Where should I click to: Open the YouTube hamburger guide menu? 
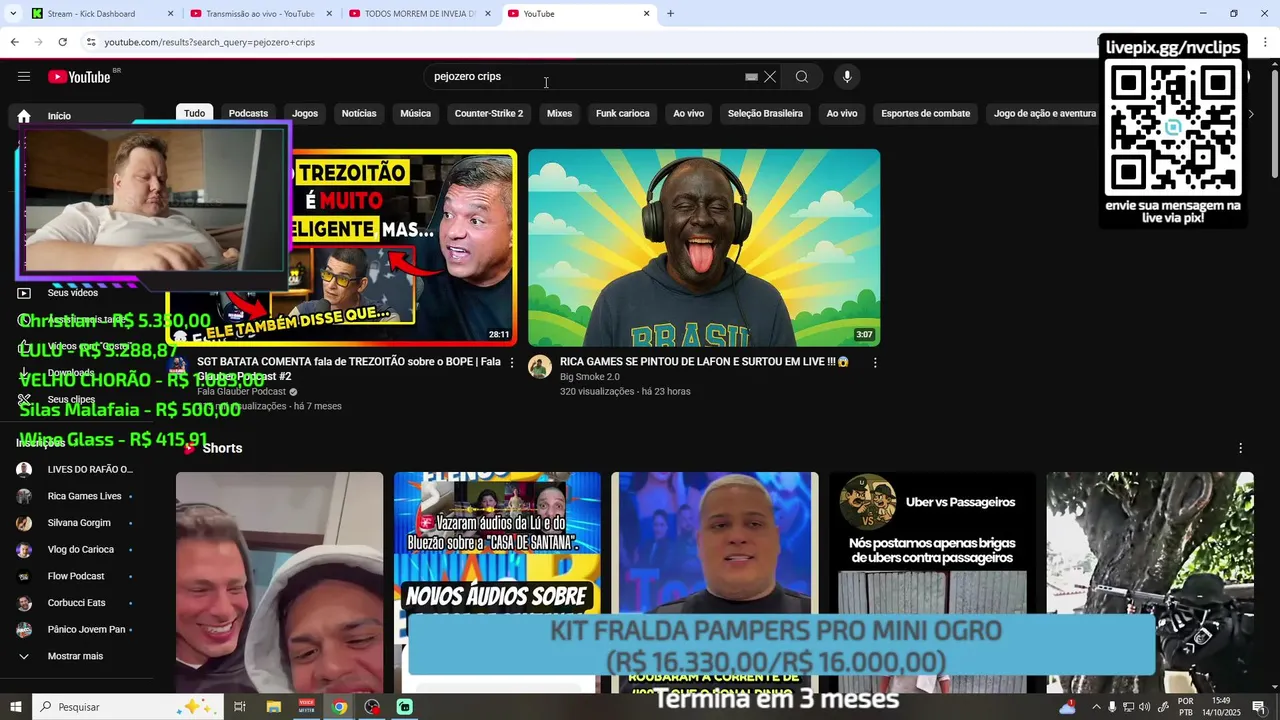tap(24, 77)
